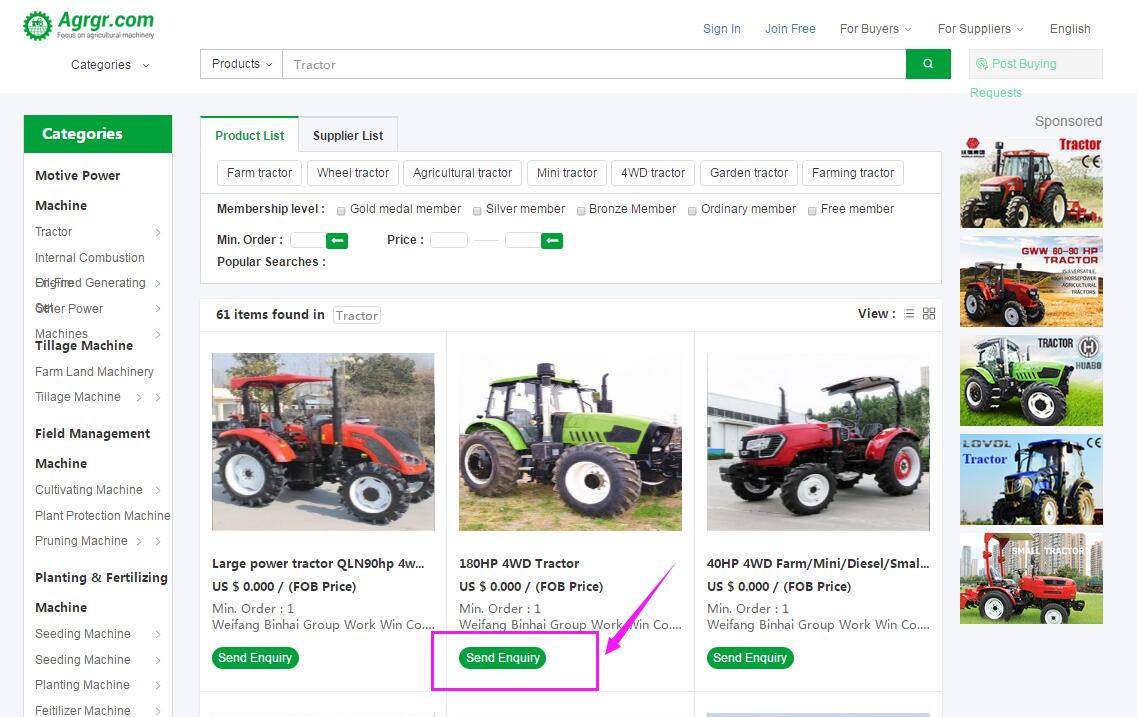
Task: Switch to the Product List tab
Action: [x=249, y=136]
